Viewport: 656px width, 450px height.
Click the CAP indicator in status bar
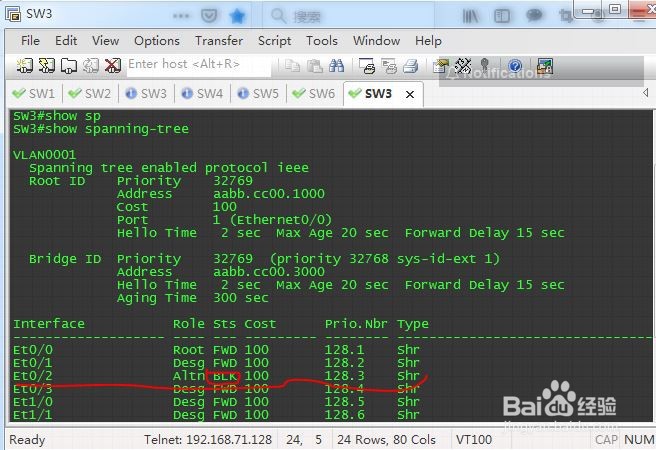click(x=606, y=440)
